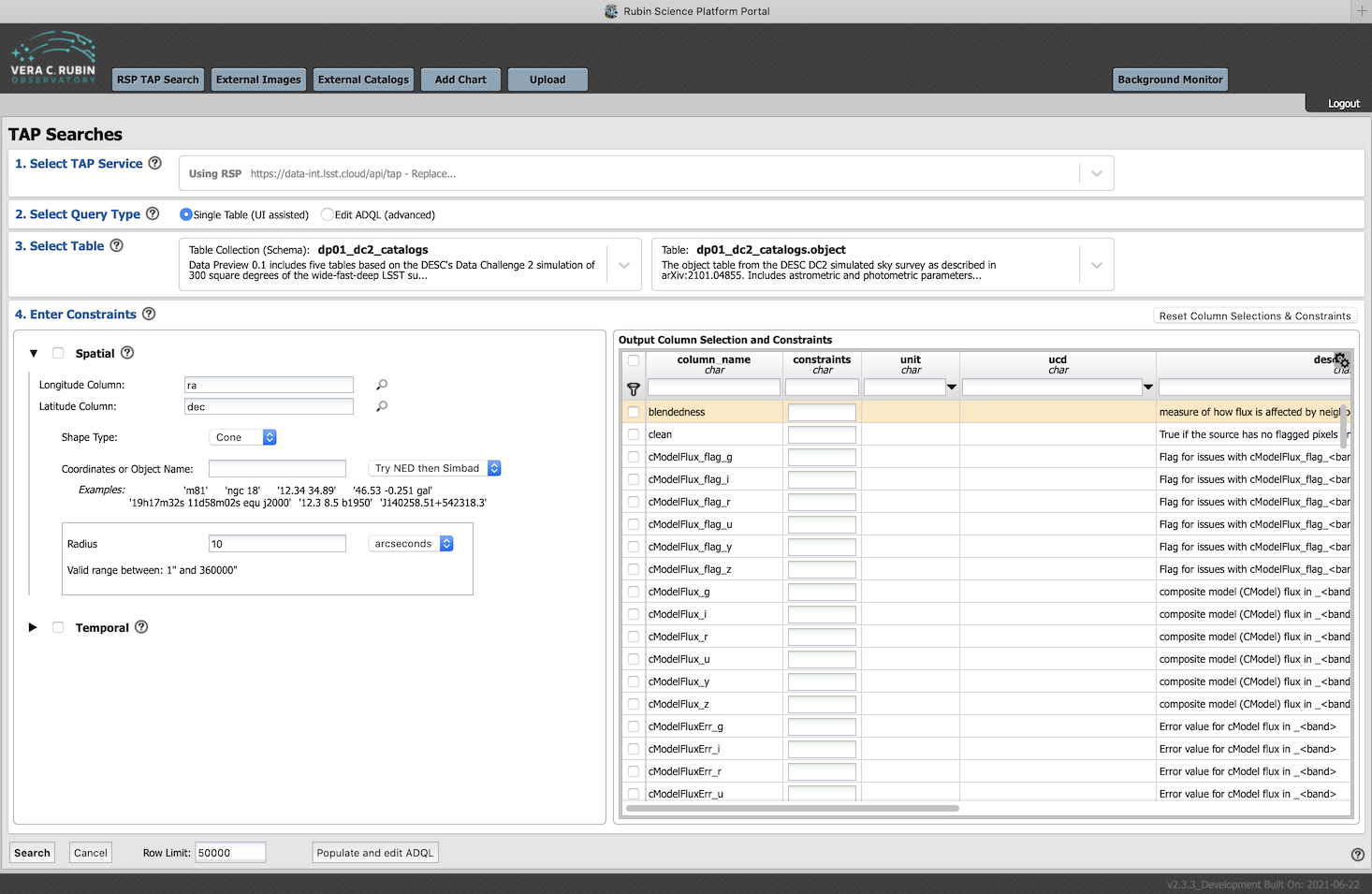Screen dimensions: 1372x894
Task: Select Edit ADQL (advanced) radio
Action: point(328,214)
